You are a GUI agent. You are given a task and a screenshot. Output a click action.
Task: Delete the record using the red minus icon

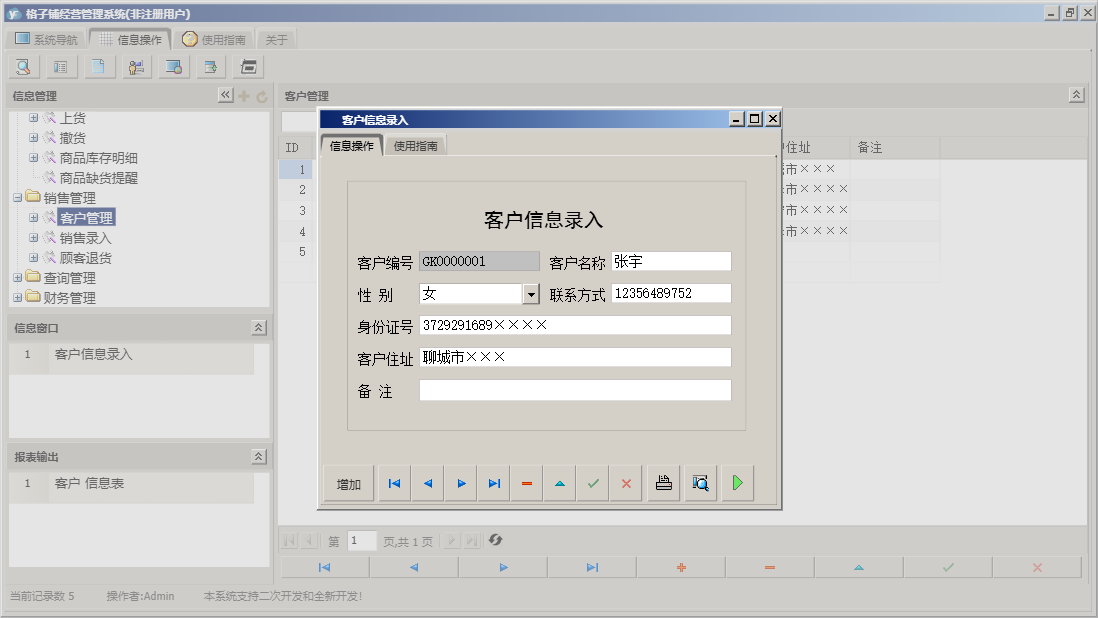(x=526, y=483)
